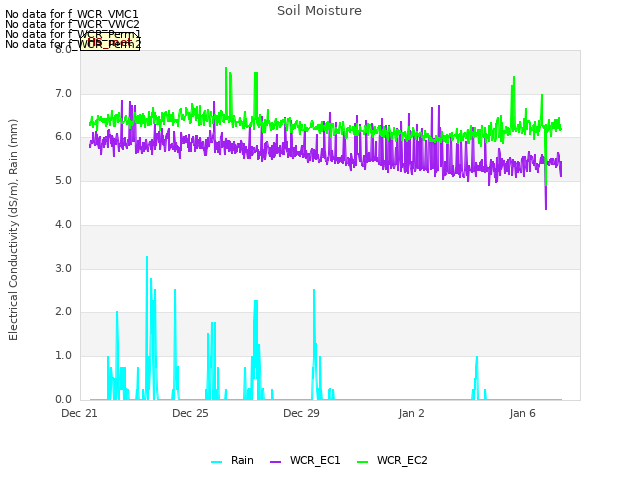Toggle the WCR_EC2 legend entry

392,460
